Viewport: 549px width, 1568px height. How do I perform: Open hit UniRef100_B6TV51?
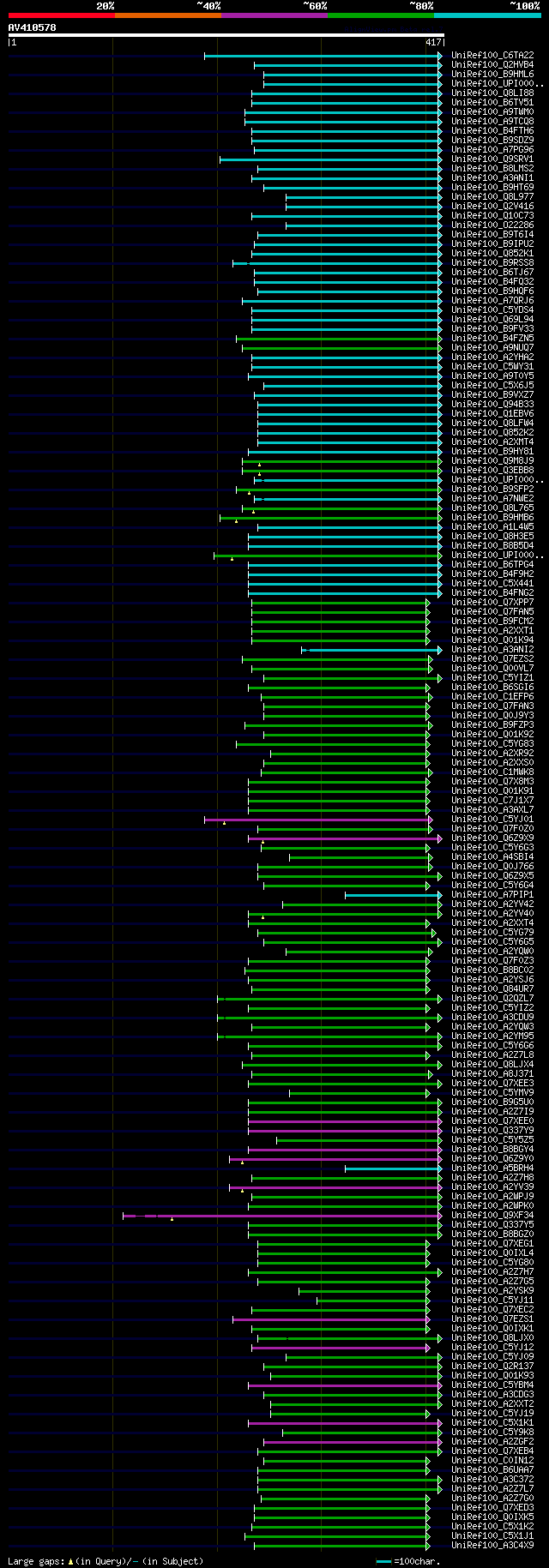coord(492,103)
